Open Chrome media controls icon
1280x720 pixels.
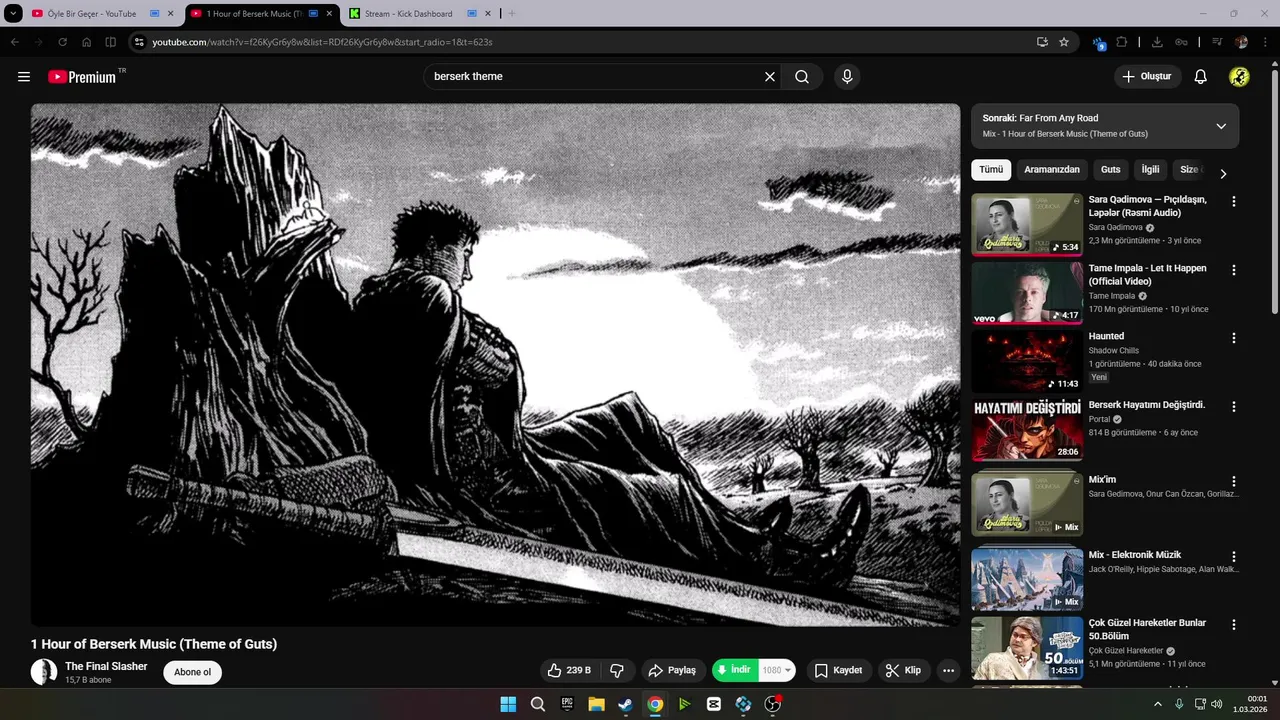click(x=1217, y=42)
